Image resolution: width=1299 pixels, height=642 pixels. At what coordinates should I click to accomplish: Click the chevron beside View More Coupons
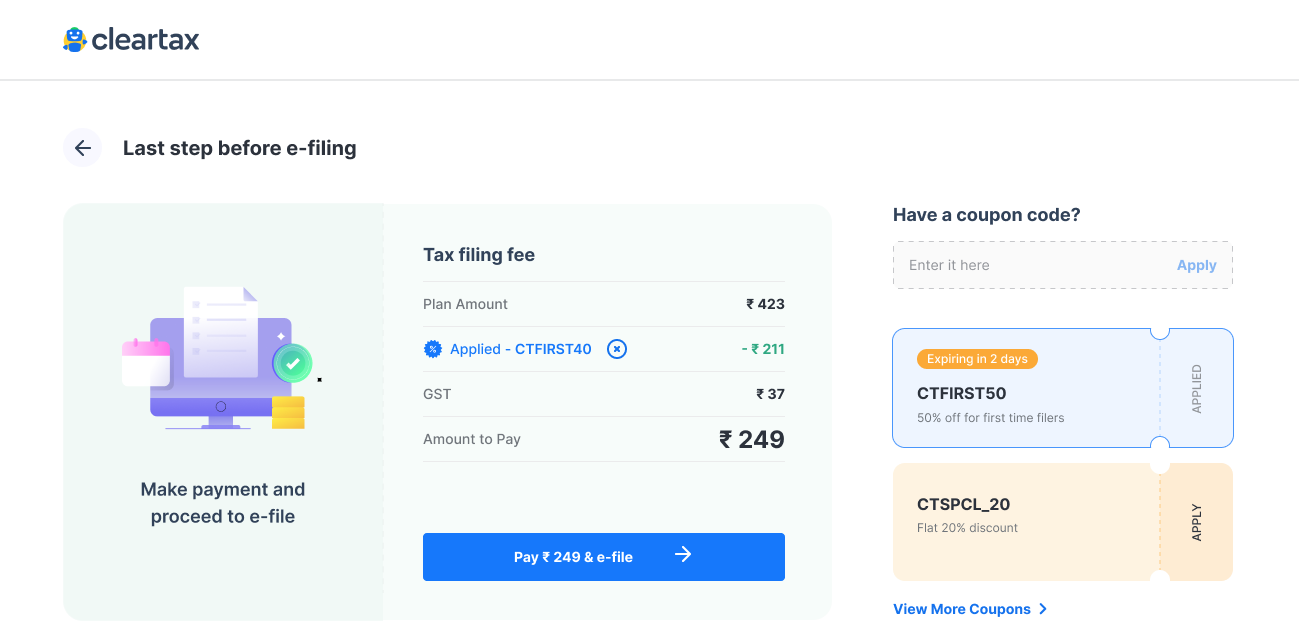1043,609
